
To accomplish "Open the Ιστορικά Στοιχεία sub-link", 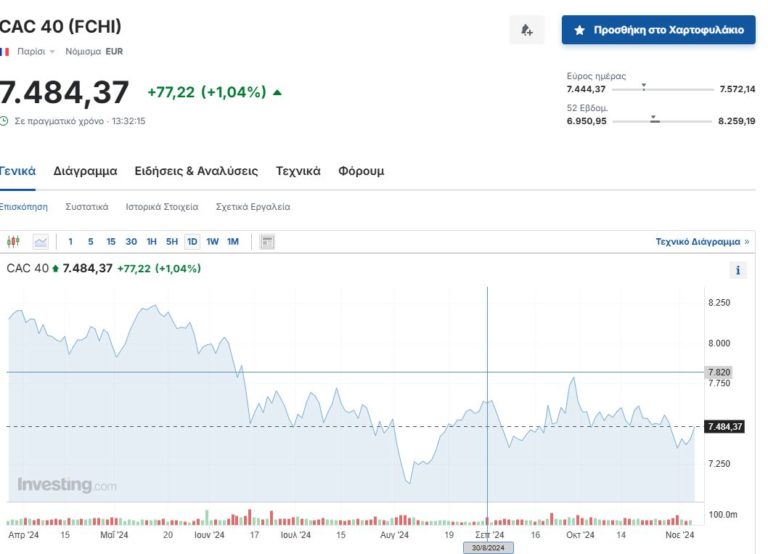I will [x=161, y=207].
